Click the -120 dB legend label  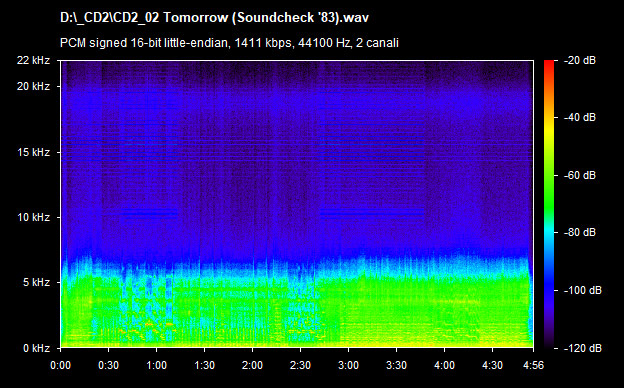click(583, 348)
